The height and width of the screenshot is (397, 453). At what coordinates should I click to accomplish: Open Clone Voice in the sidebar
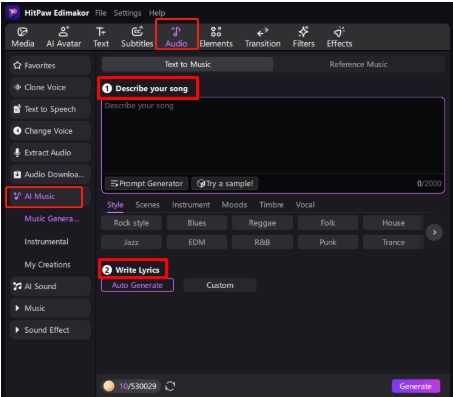pos(50,87)
